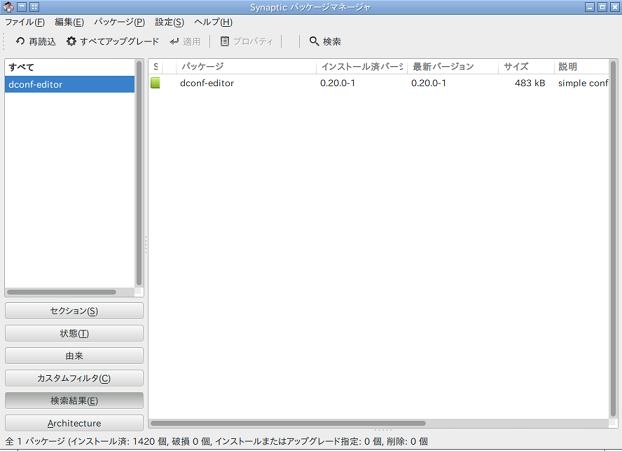Click the 483 kB size cell
Screen dimensions: 622x451
point(530,83)
